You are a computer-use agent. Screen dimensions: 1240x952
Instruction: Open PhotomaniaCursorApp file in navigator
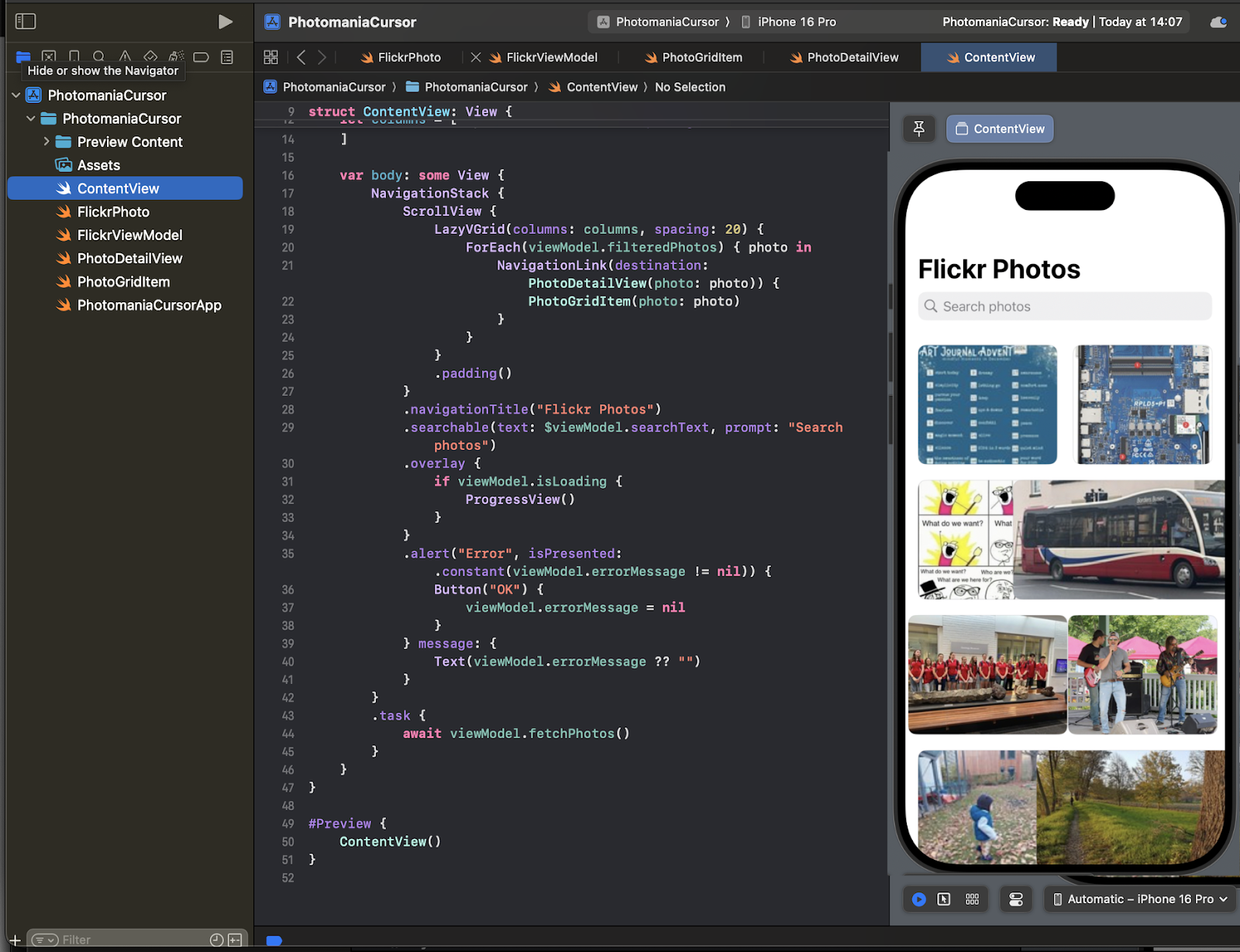point(149,305)
